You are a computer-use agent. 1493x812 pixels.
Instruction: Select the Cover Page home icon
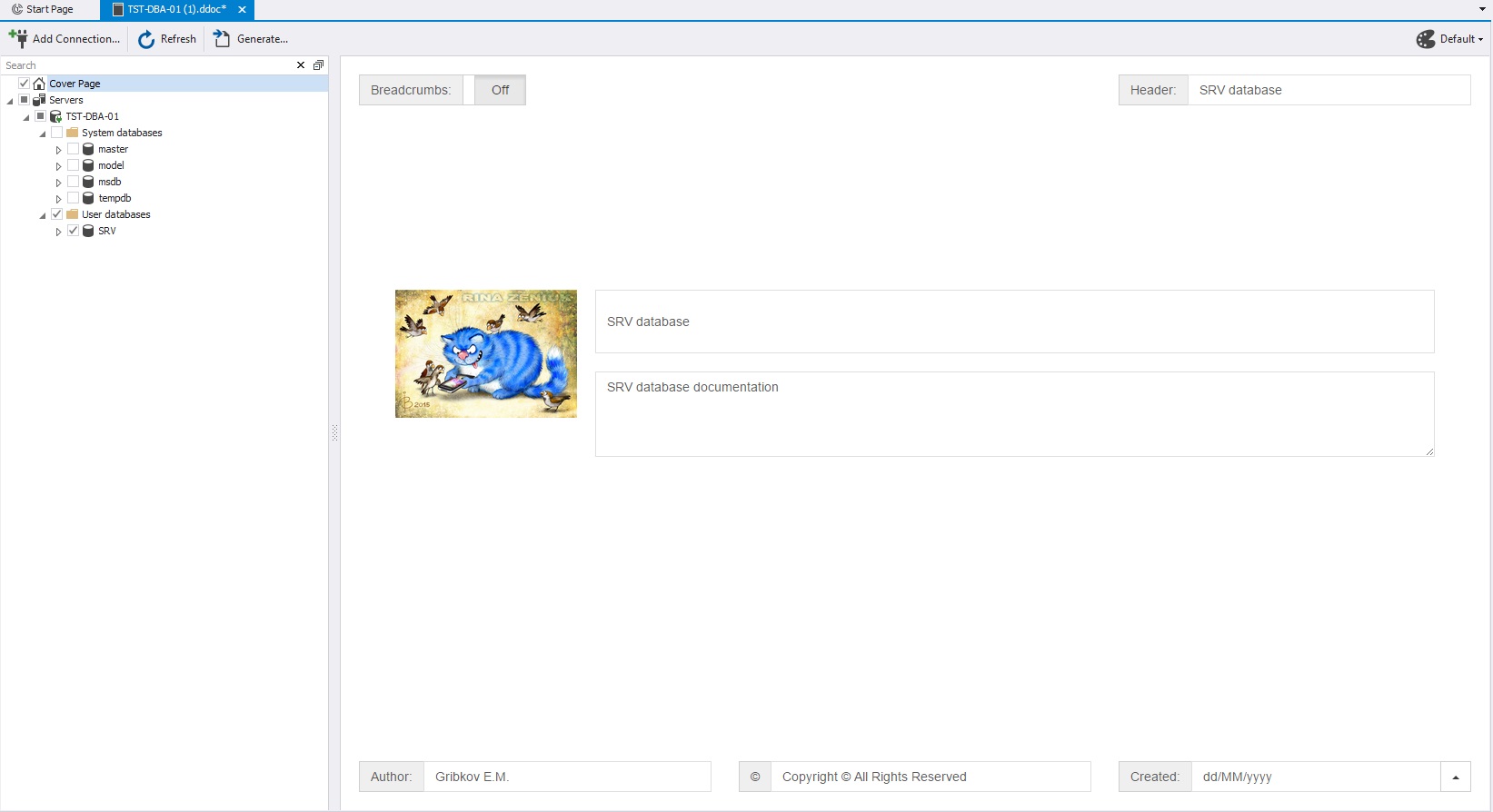pyautogui.click(x=39, y=84)
